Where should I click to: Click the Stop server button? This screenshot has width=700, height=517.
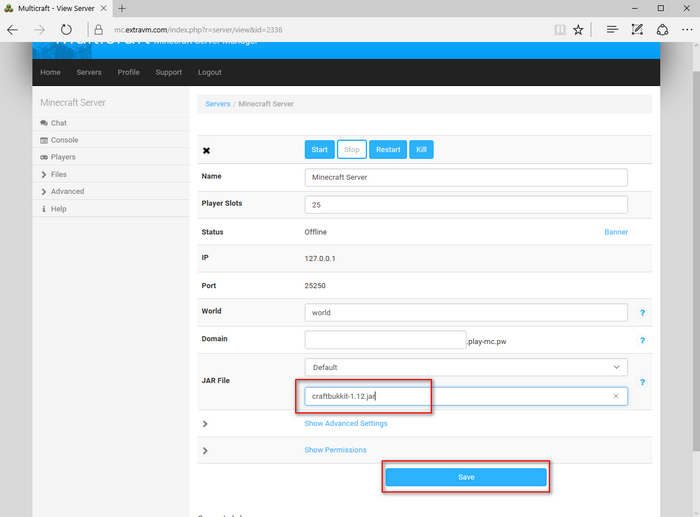(352, 150)
